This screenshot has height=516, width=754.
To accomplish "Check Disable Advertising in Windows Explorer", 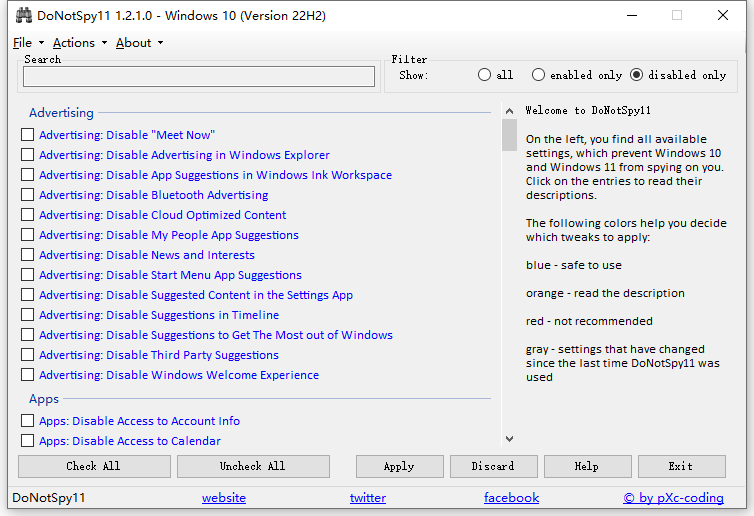I will pyautogui.click(x=27, y=155).
